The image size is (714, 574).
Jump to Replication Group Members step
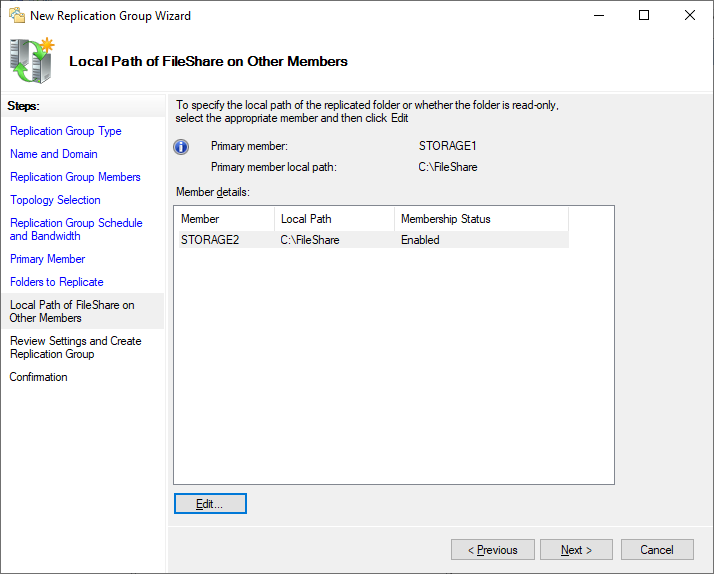coord(75,177)
